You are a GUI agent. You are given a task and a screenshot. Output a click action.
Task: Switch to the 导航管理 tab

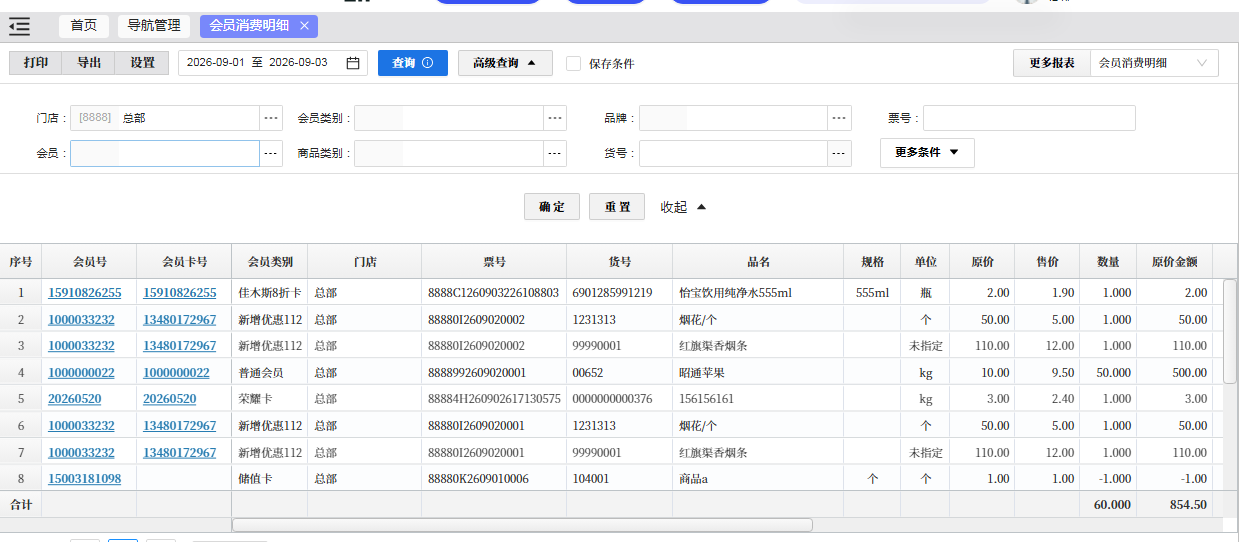coord(154,26)
